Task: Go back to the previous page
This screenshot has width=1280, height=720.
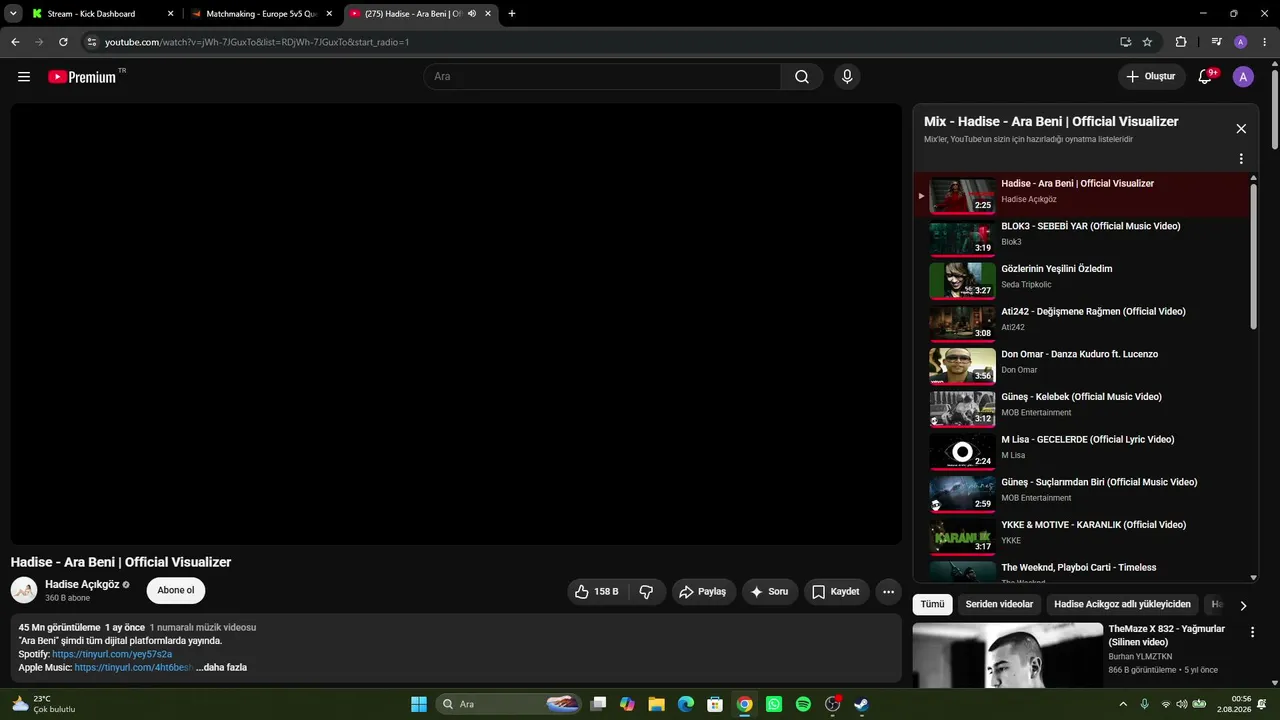Action: [15, 42]
